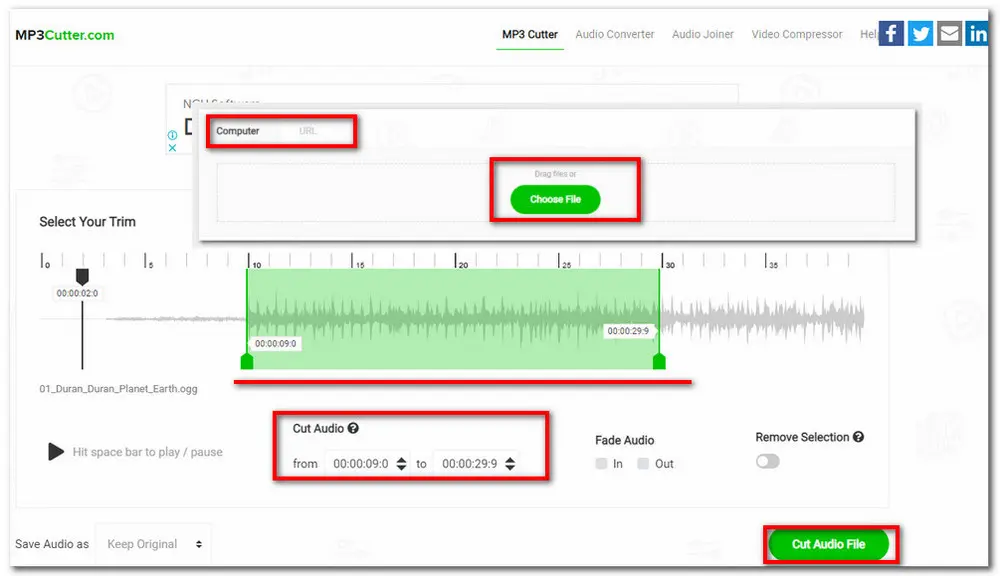Share the page on Twitter
The height and width of the screenshot is (576, 1000).
click(x=920, y=33)
